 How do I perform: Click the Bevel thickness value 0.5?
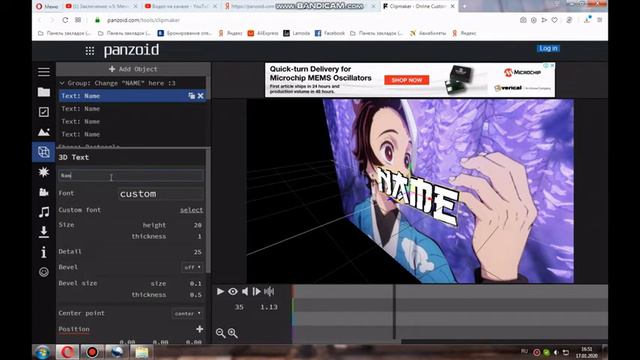click(196, 295)
